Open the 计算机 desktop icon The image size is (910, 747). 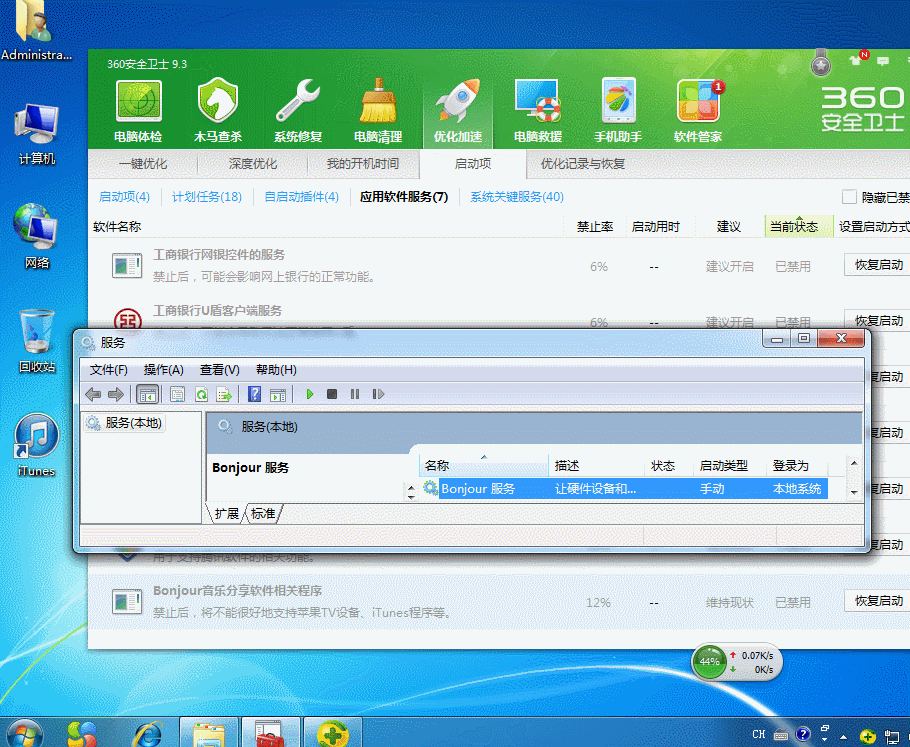[36, 134]
